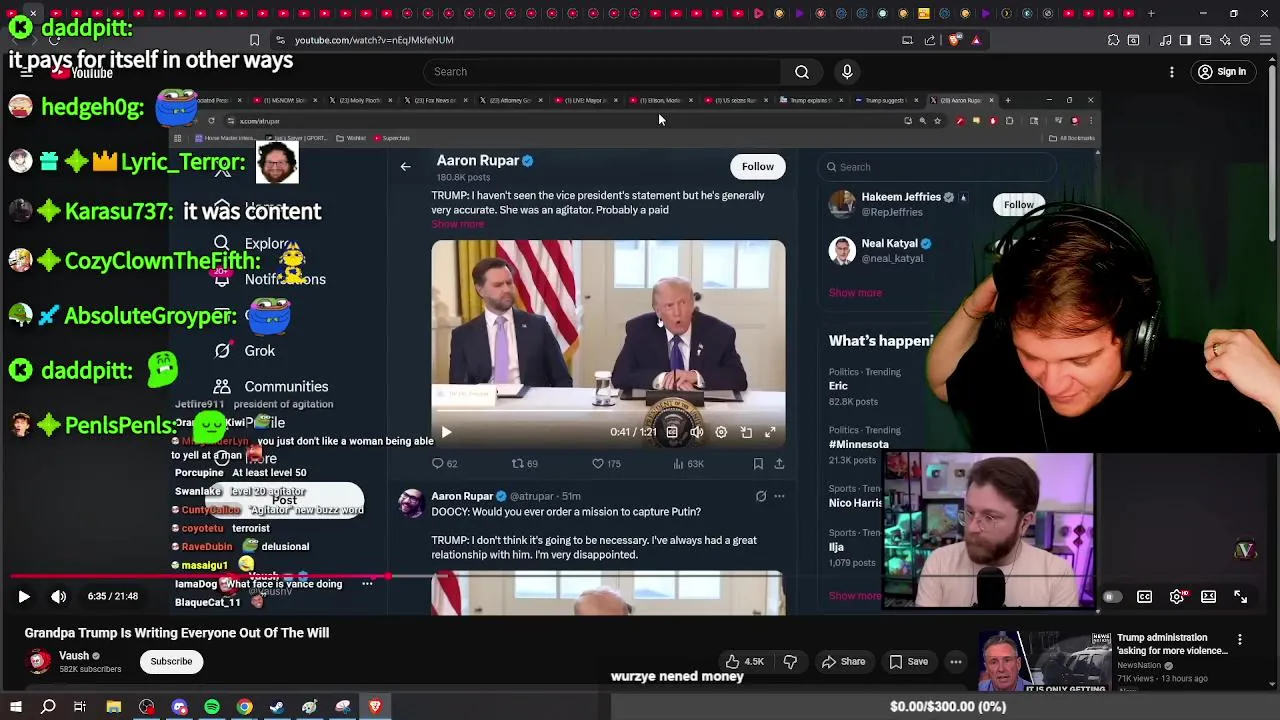Like the video with the 4.5K thumbs-up
Viewport: 1280px width, 720px height.
click(x=744, y=661)
